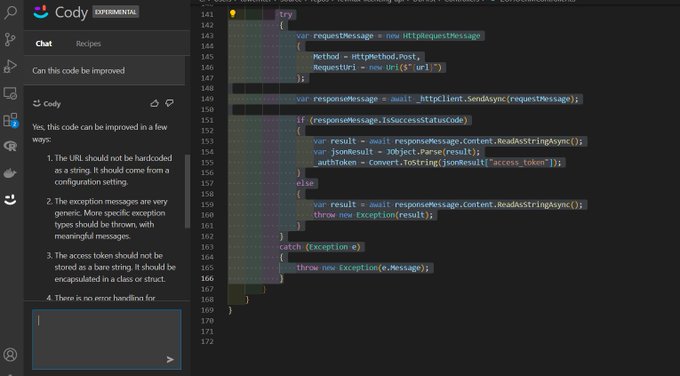Screen dimensions: 680x376
Task: Click the 'Can this code be improved' message
Action: tap(78, 71)
